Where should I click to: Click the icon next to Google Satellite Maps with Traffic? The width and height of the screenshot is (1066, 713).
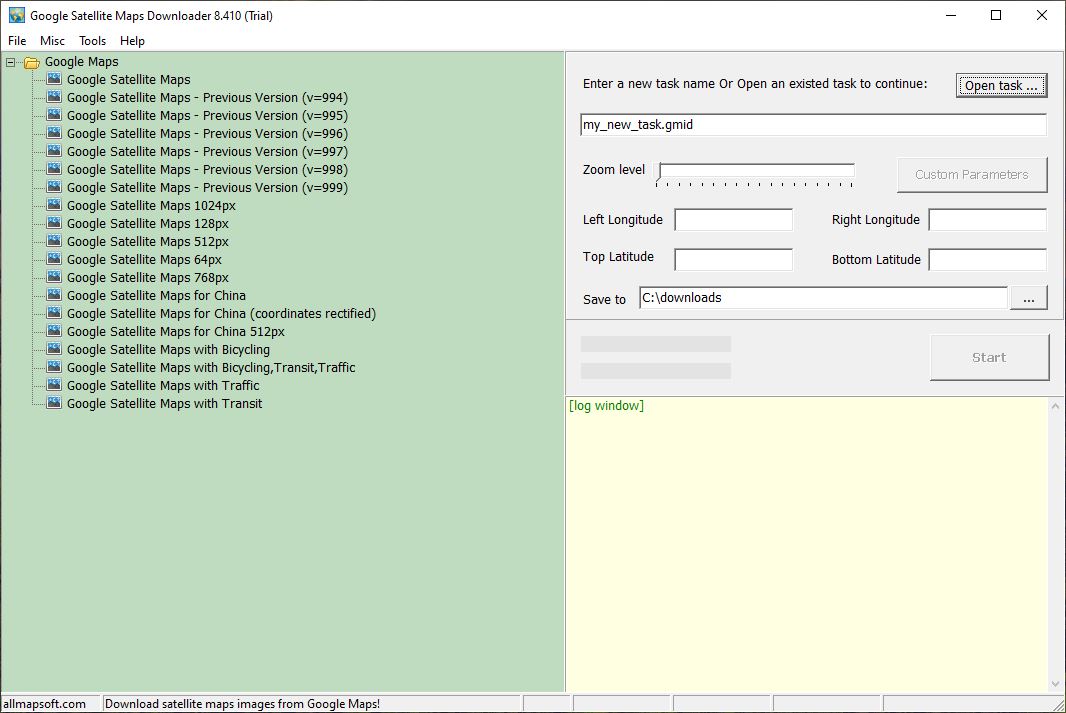tap(54, 385)
